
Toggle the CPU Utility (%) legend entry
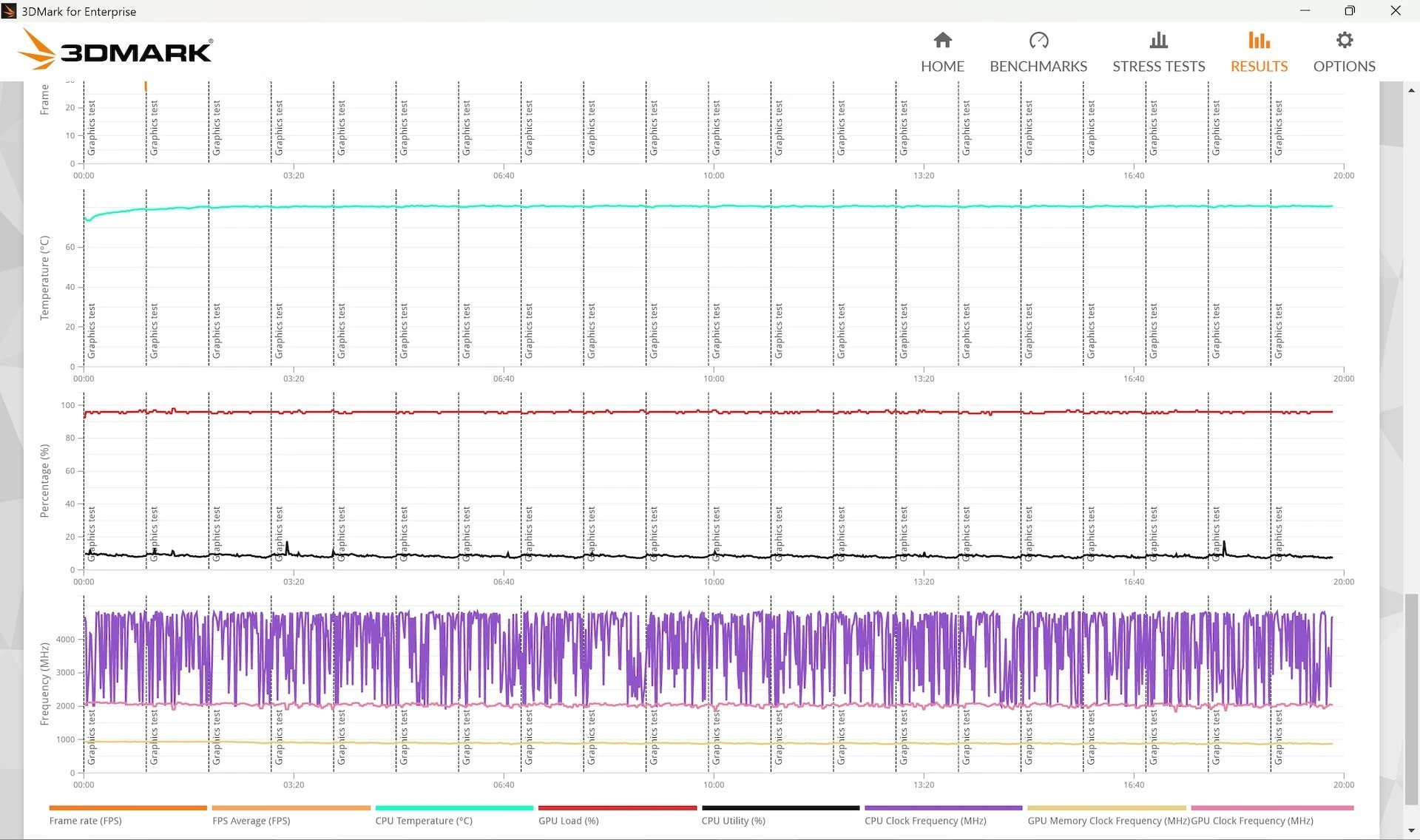[734, 821]
